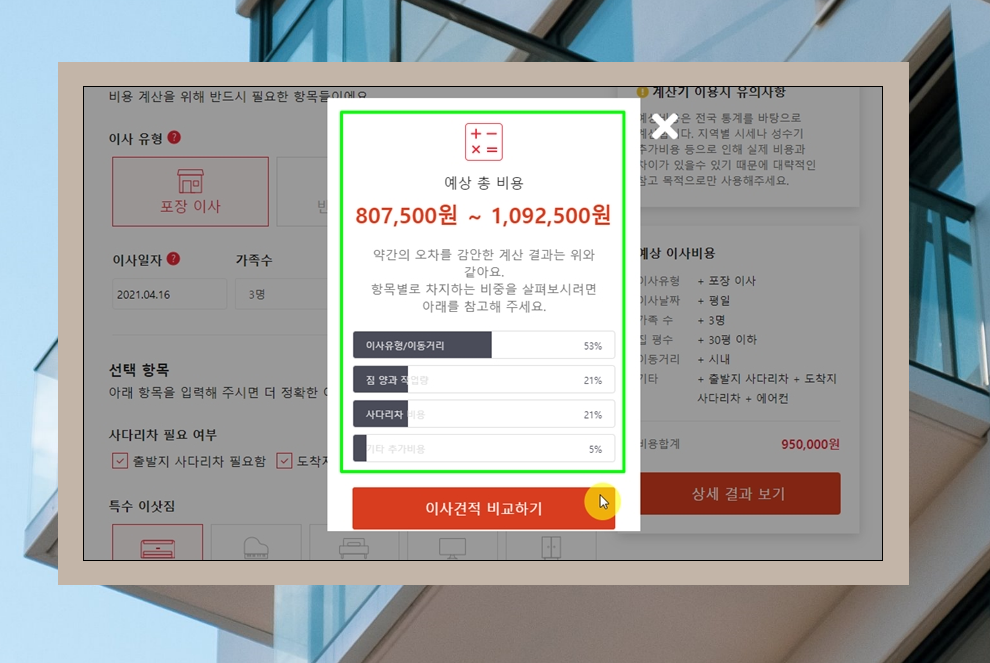
Task: Toggle the 도착지 사다리차 checkbox
Action: coord(284,461)
